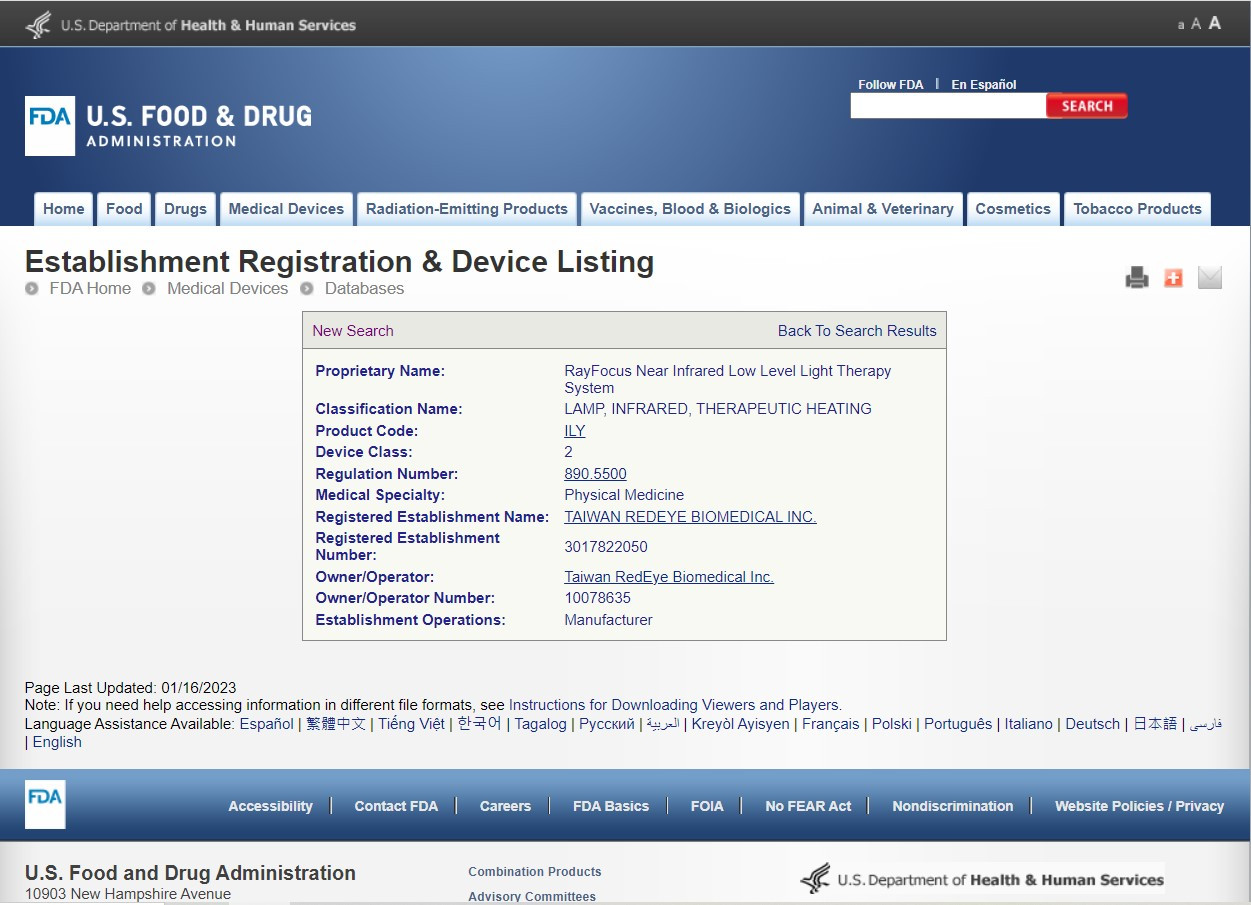
Task: Open product code ILY link
Action: pyautogui.click(x=575, y=431)
